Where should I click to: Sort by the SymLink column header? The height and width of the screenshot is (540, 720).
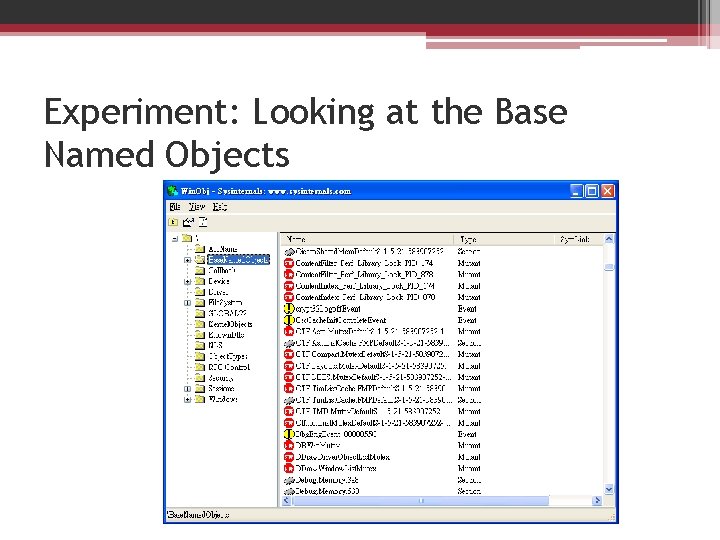(x=579, y=239)
